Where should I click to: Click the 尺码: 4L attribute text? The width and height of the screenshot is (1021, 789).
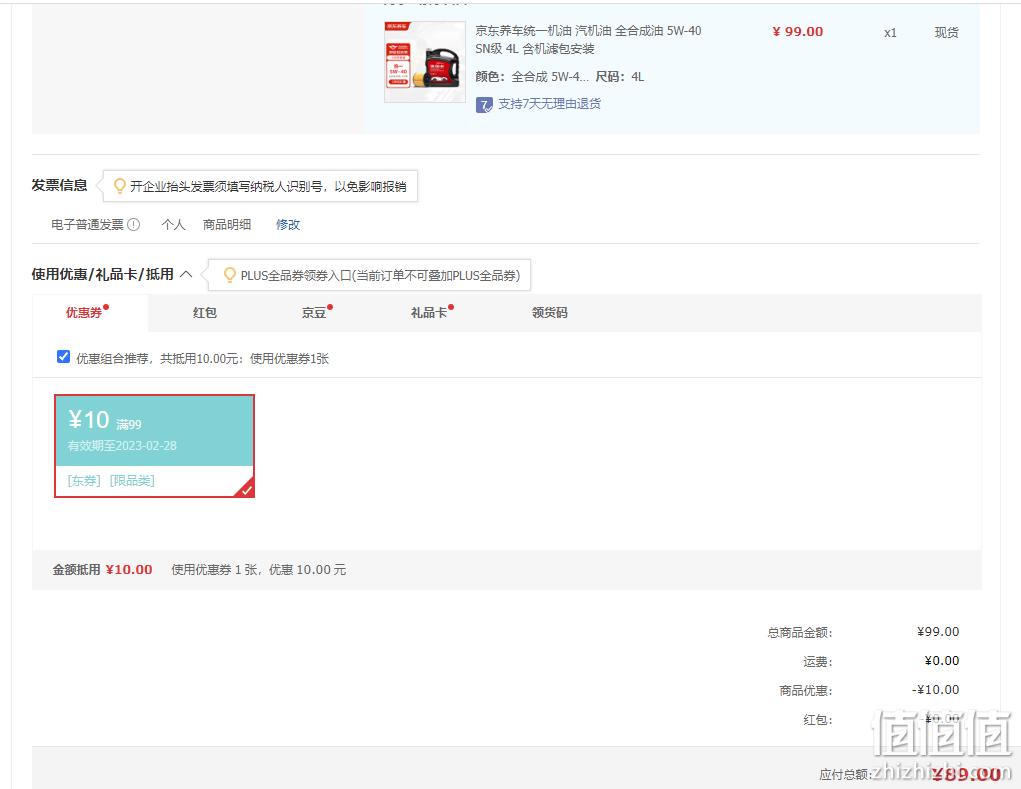pos(620,77)
